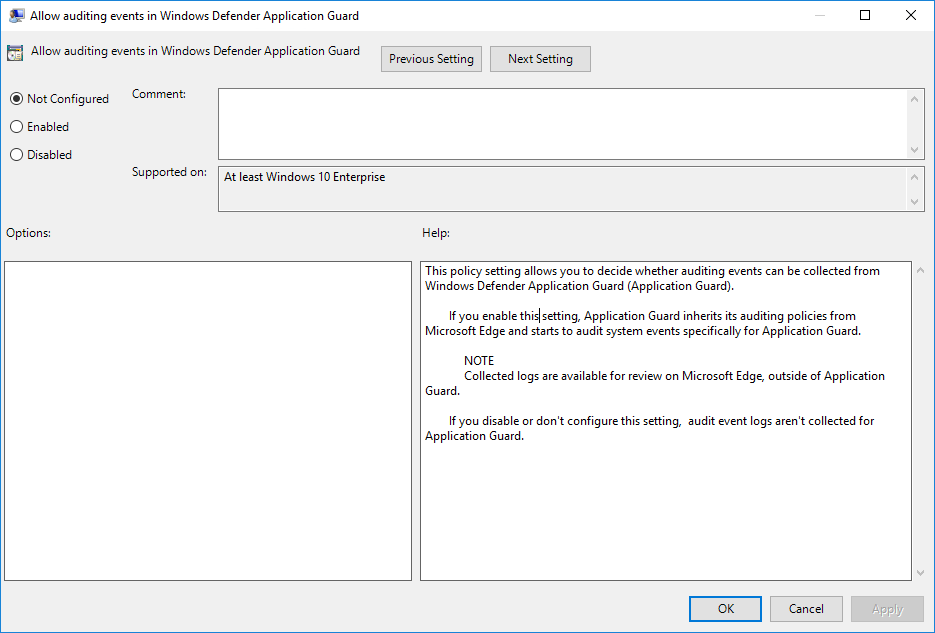Click the Supported on scroll up arrow
Screen dimensions: 935x633
(915, 177)
